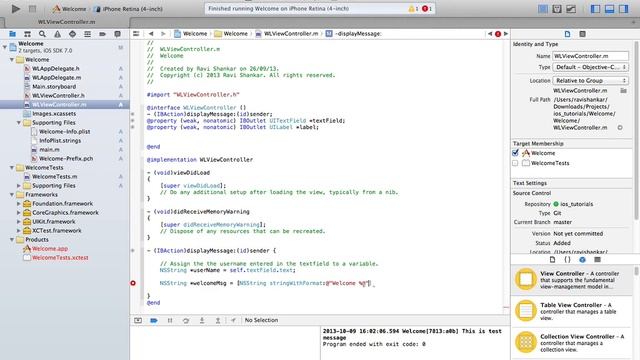
Task: Jump to the next issue
Action: click(x=506, y=34)
